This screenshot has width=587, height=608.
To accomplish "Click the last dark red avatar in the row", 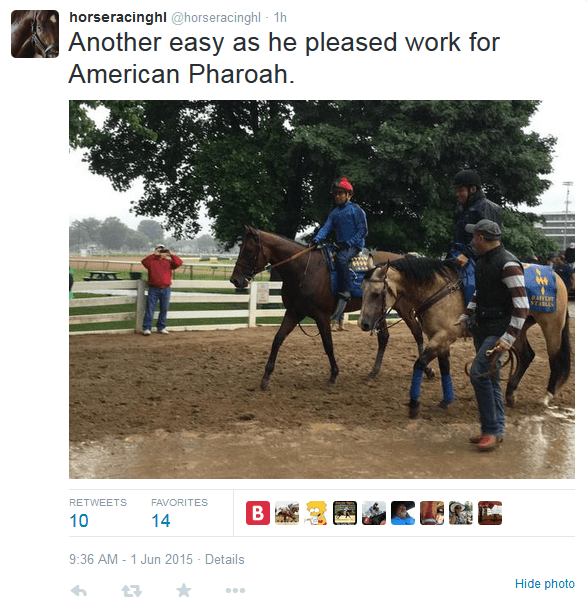I will [490, 513].
